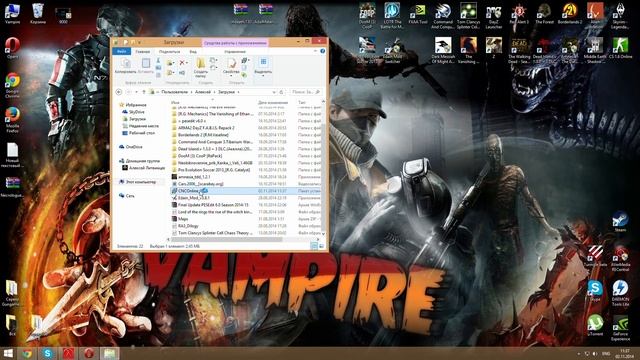Screen dimensions: 640x360
Task: Switch to Large icons view in status bar
Action: (x=322, y=246)
